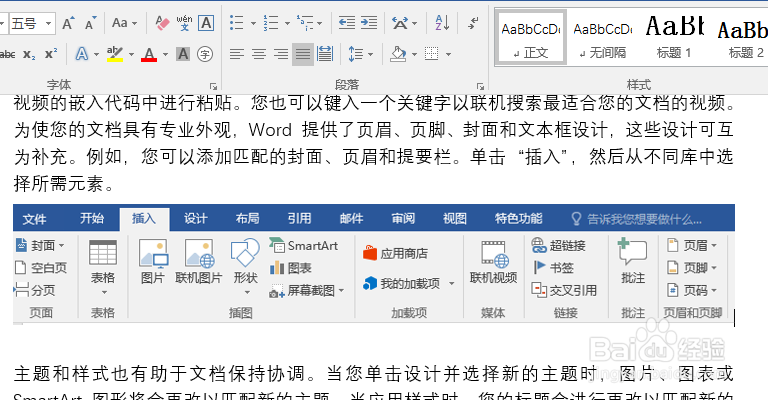The image size is (768, 400).
Task: Expand the Multilevel List dropdown arrow
Action: point(320,23)
